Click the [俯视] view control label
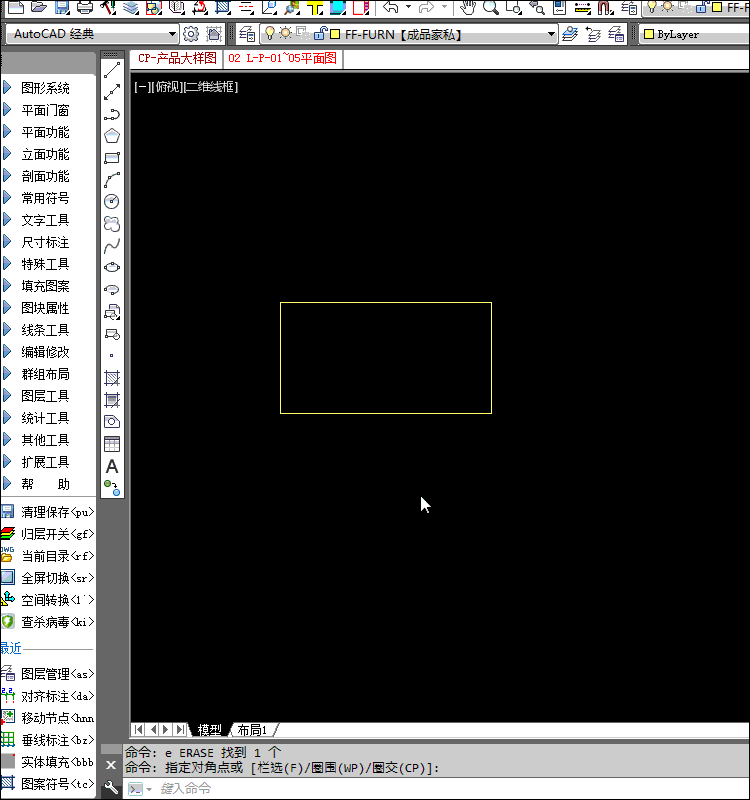Screen dimensions: 750x800 [167, 87]
